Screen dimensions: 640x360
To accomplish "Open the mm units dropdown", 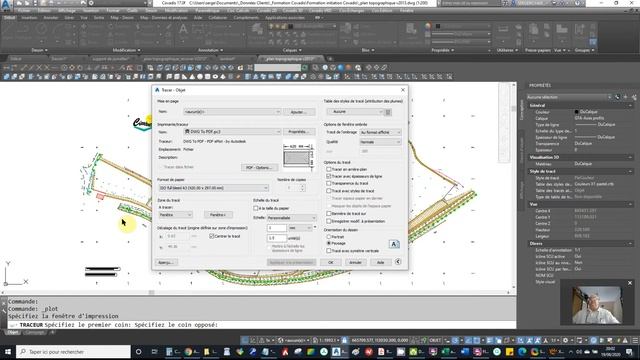I will pyautogui.click(x=300, y=228).
